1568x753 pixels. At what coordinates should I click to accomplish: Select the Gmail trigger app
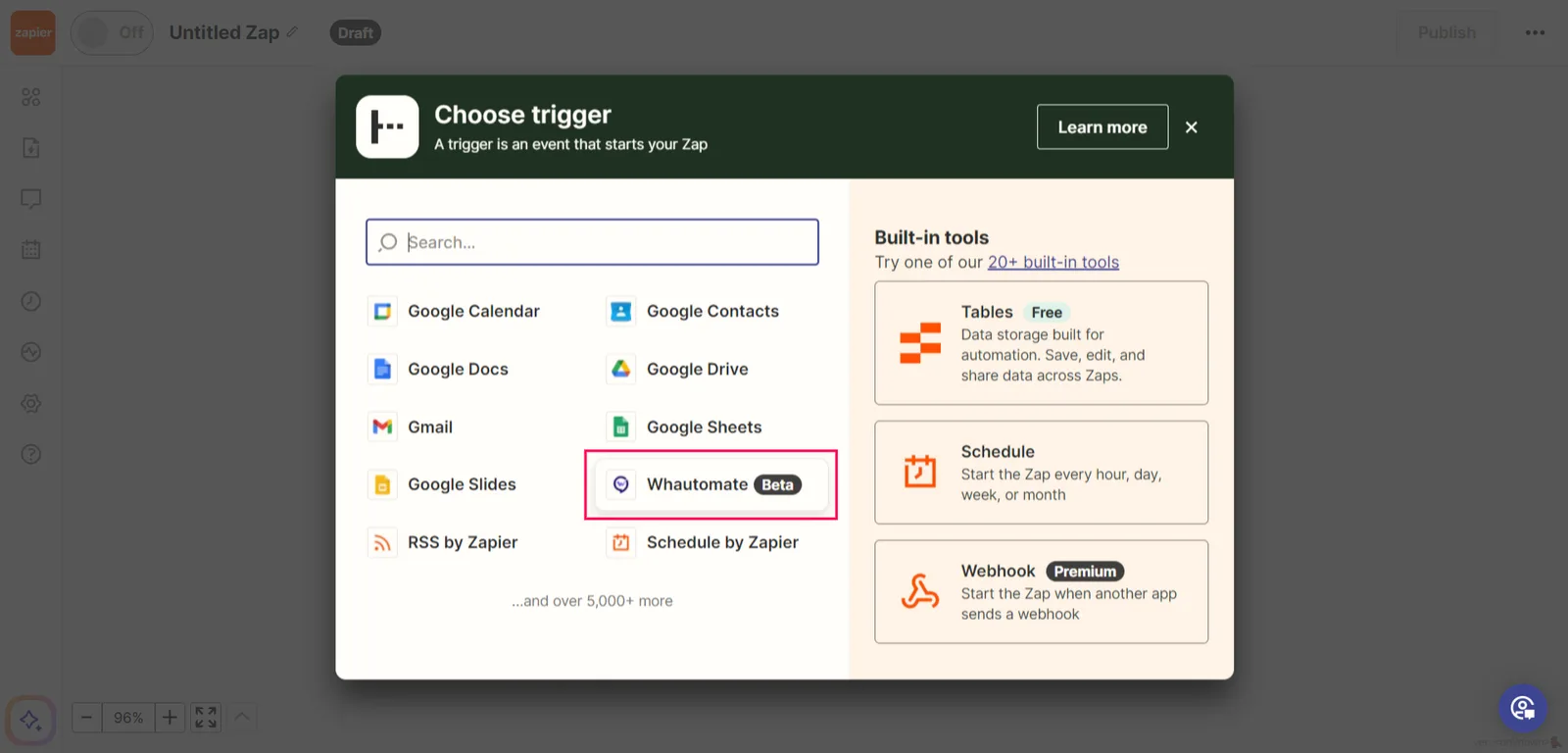click(411, 427)
